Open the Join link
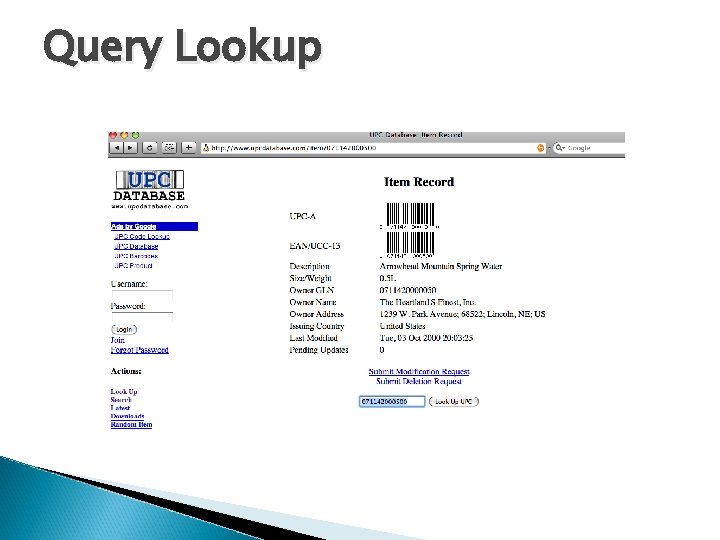720x540 pixels. [118, 340]
